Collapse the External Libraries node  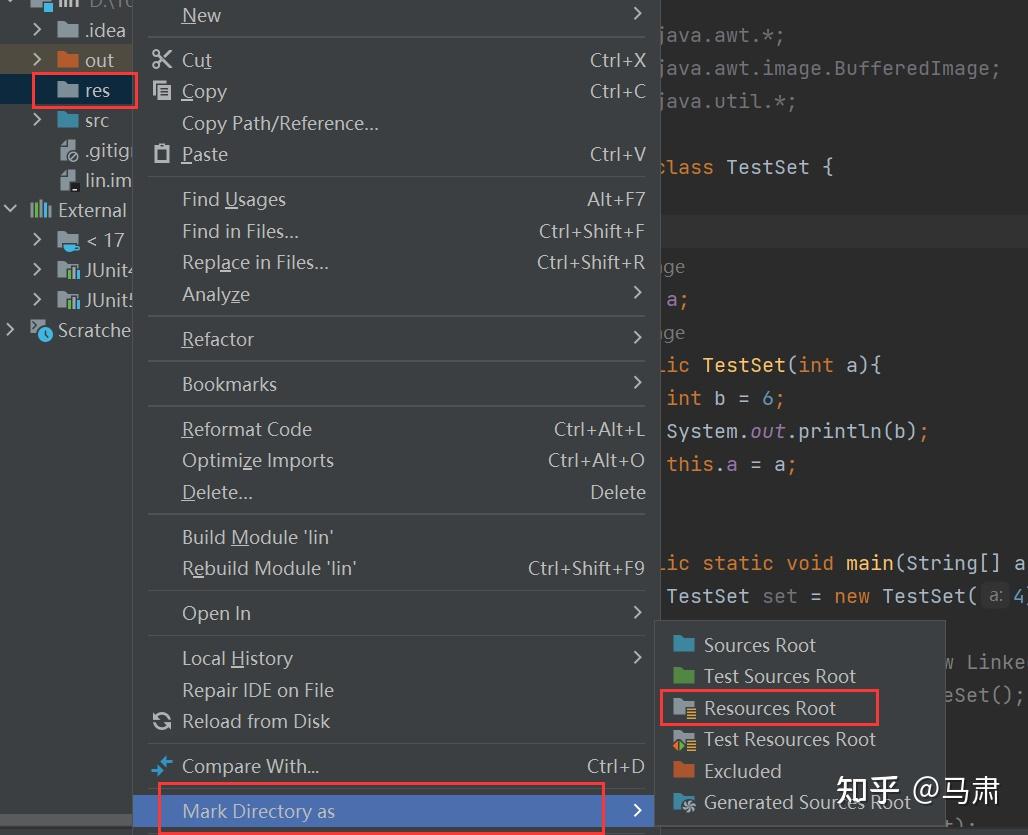(10, 210)
